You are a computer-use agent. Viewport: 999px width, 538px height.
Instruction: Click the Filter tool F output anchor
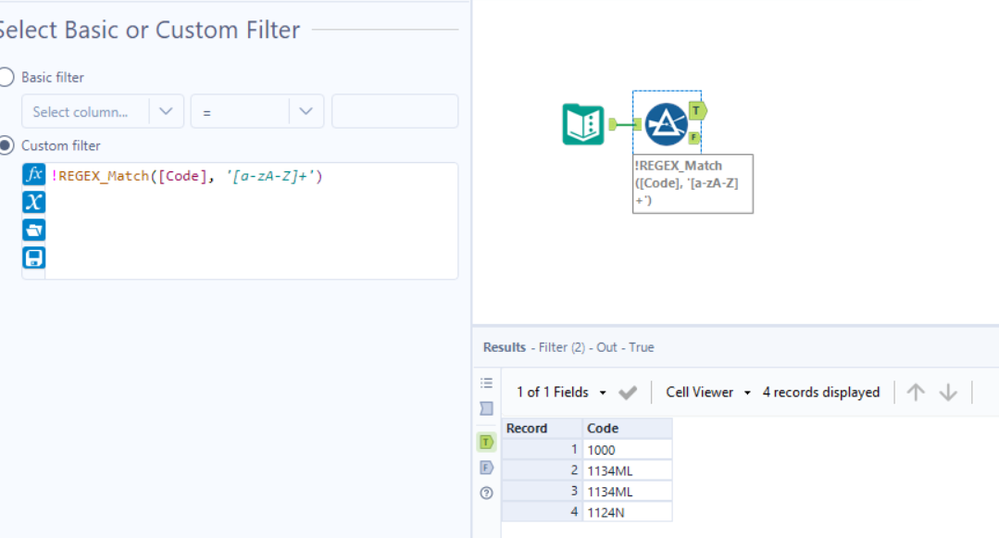[694, 137]
